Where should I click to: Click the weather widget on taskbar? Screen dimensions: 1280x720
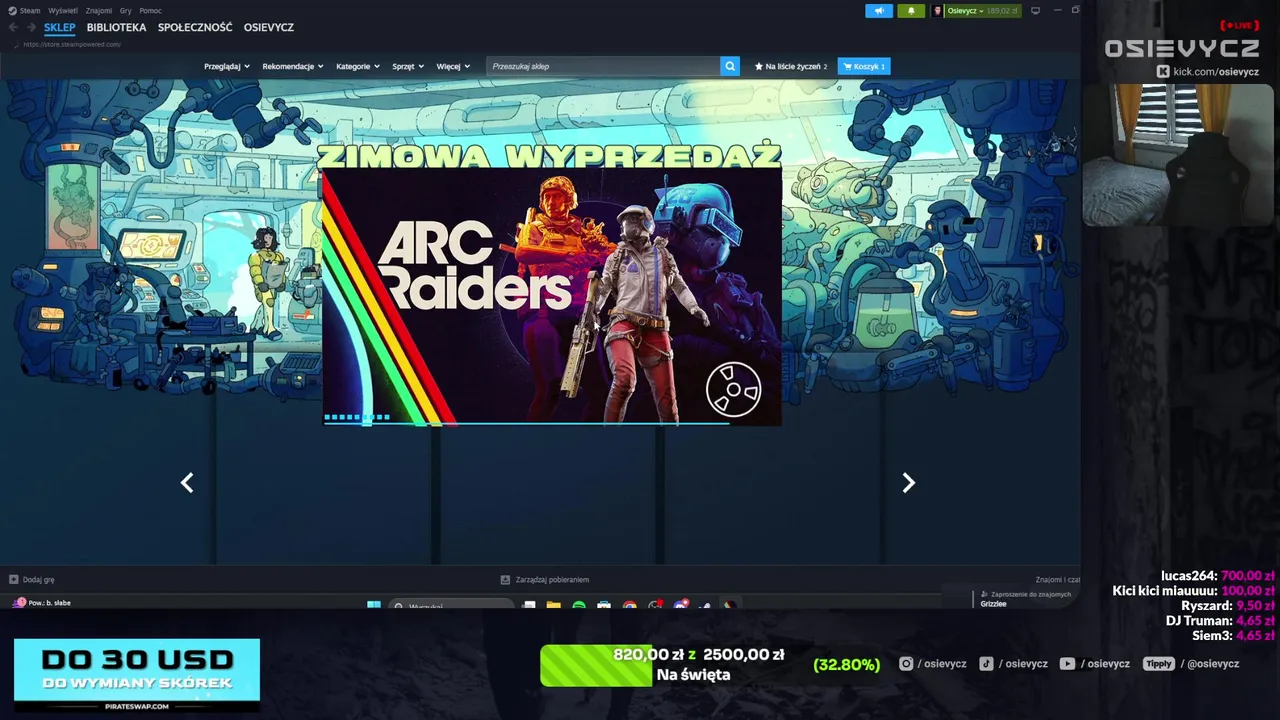click(42, 603)
